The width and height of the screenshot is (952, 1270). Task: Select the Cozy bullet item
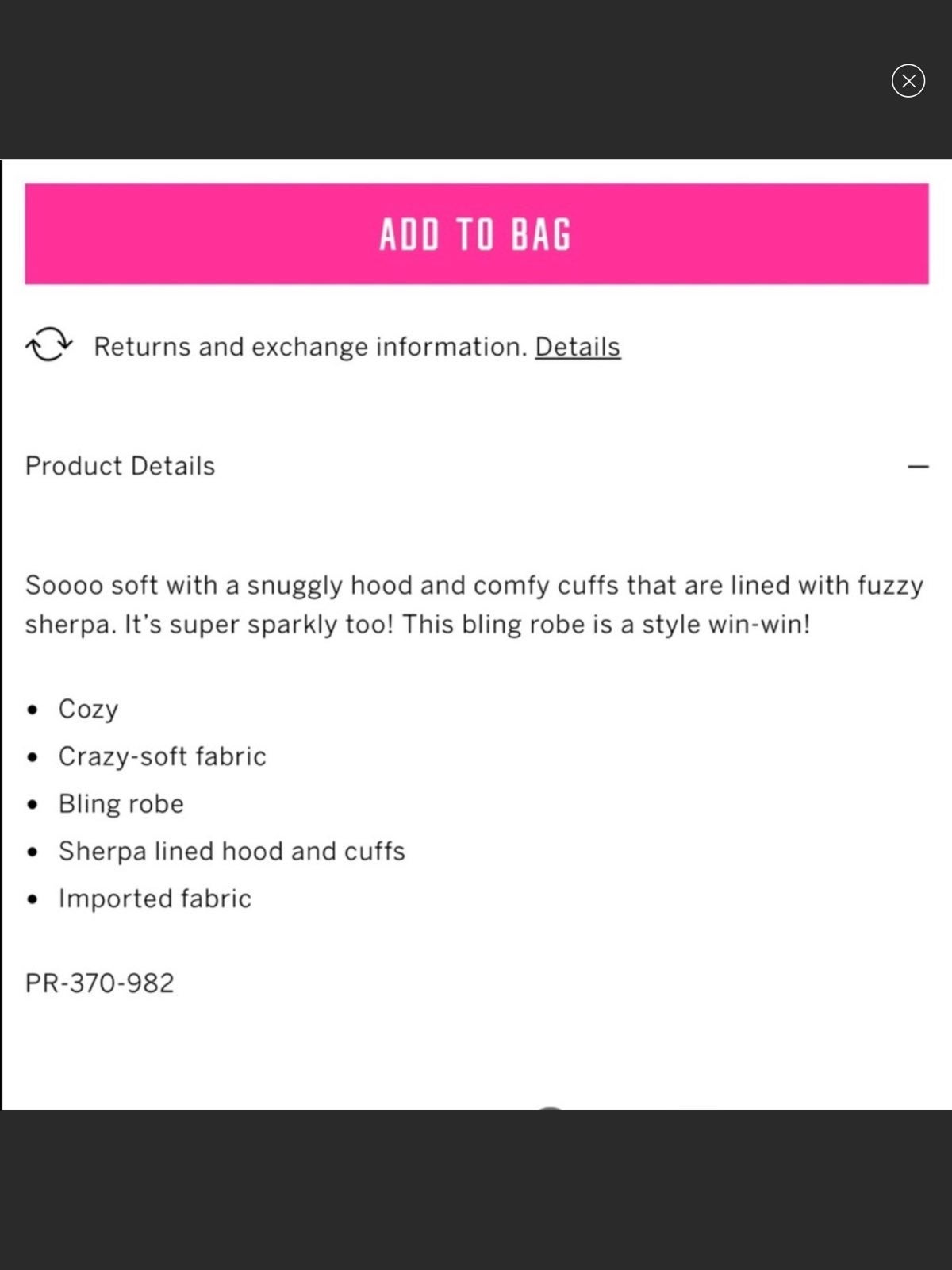coord(88,709)
